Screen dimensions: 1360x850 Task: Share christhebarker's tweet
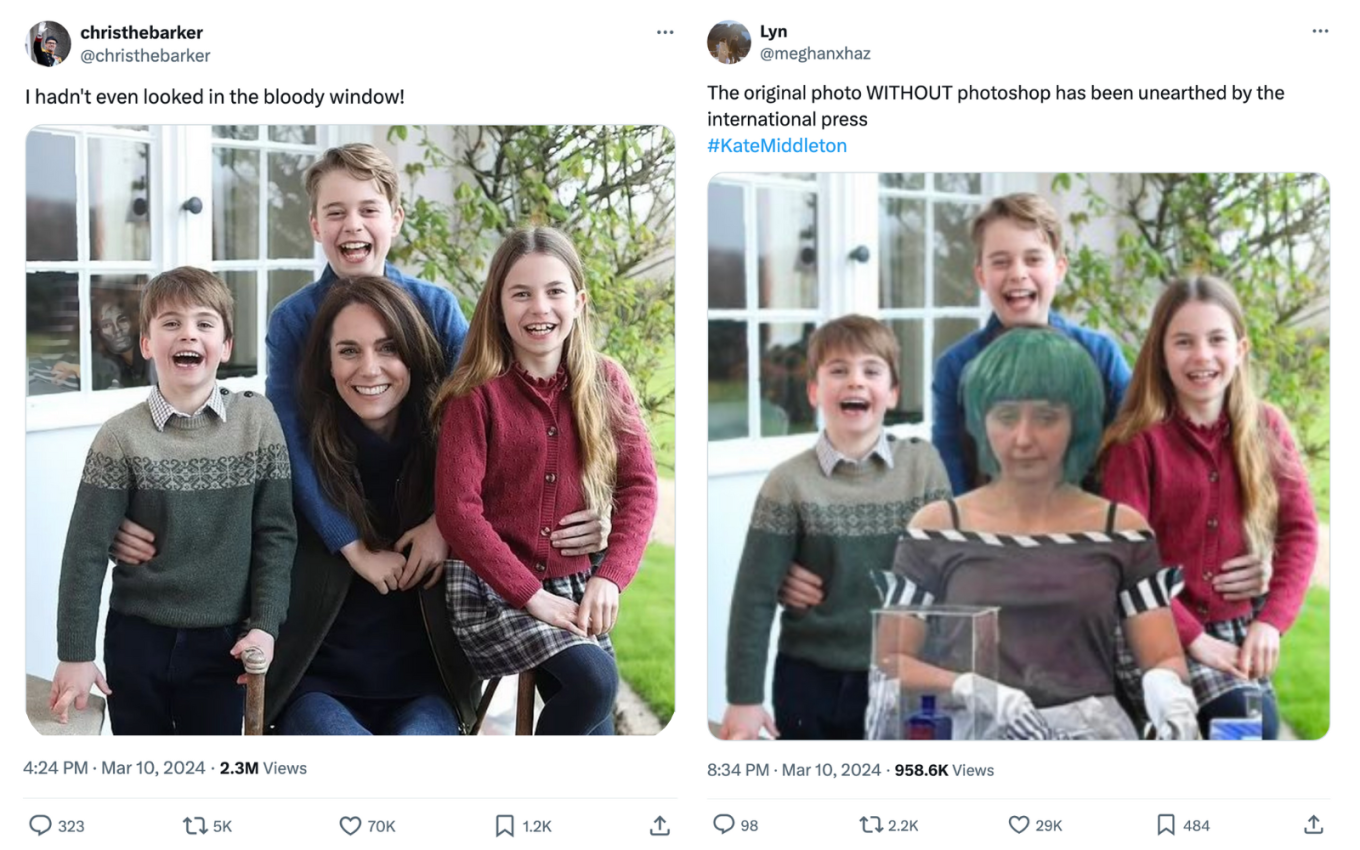pyautogui.click(x=659, y=825)
